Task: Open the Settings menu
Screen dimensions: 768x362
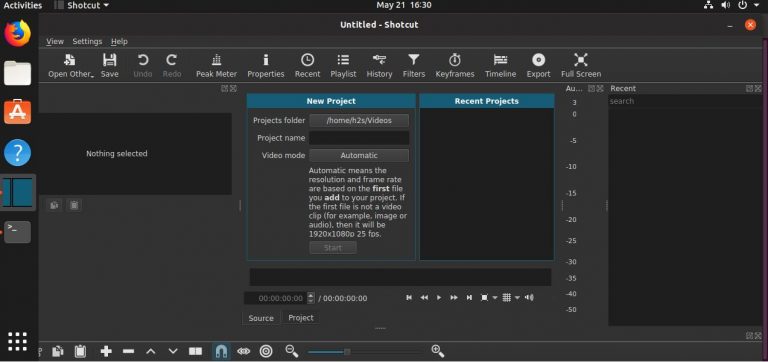Action: pyautogui.click(x=87, y=42)
